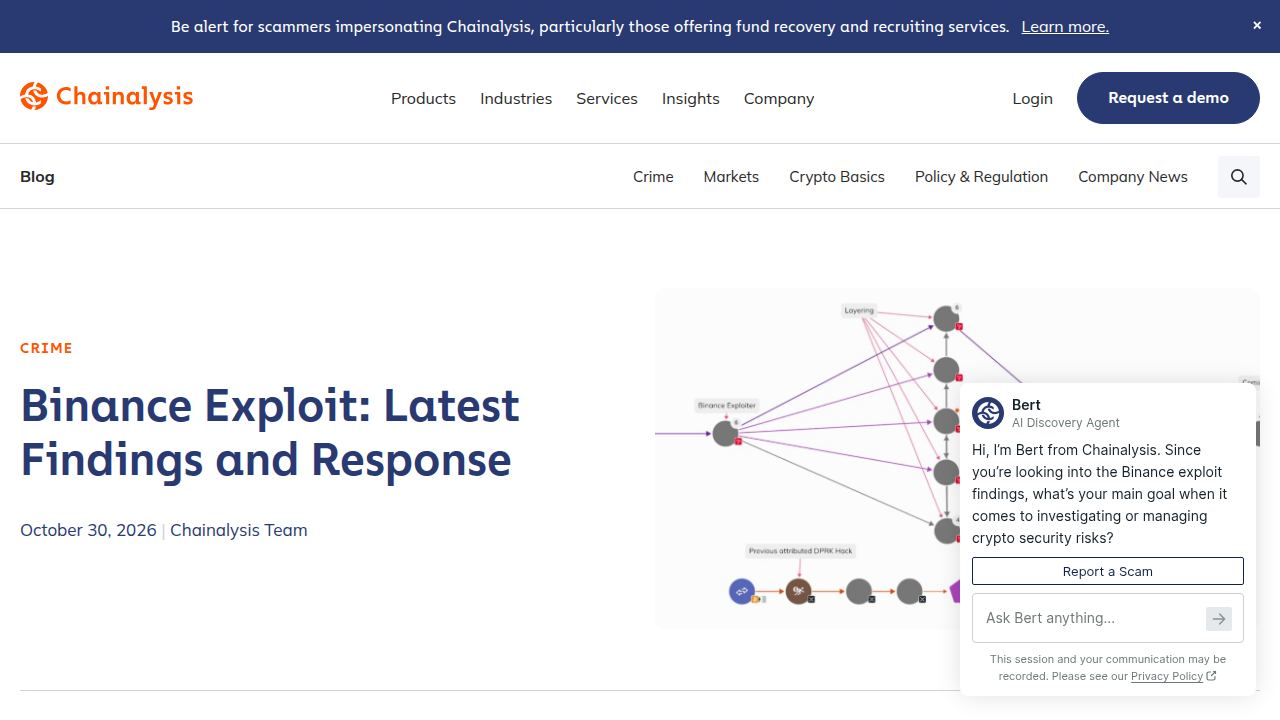Select the Company News category
This screenshot has height=720, width=1280.
click(1133, 177)
